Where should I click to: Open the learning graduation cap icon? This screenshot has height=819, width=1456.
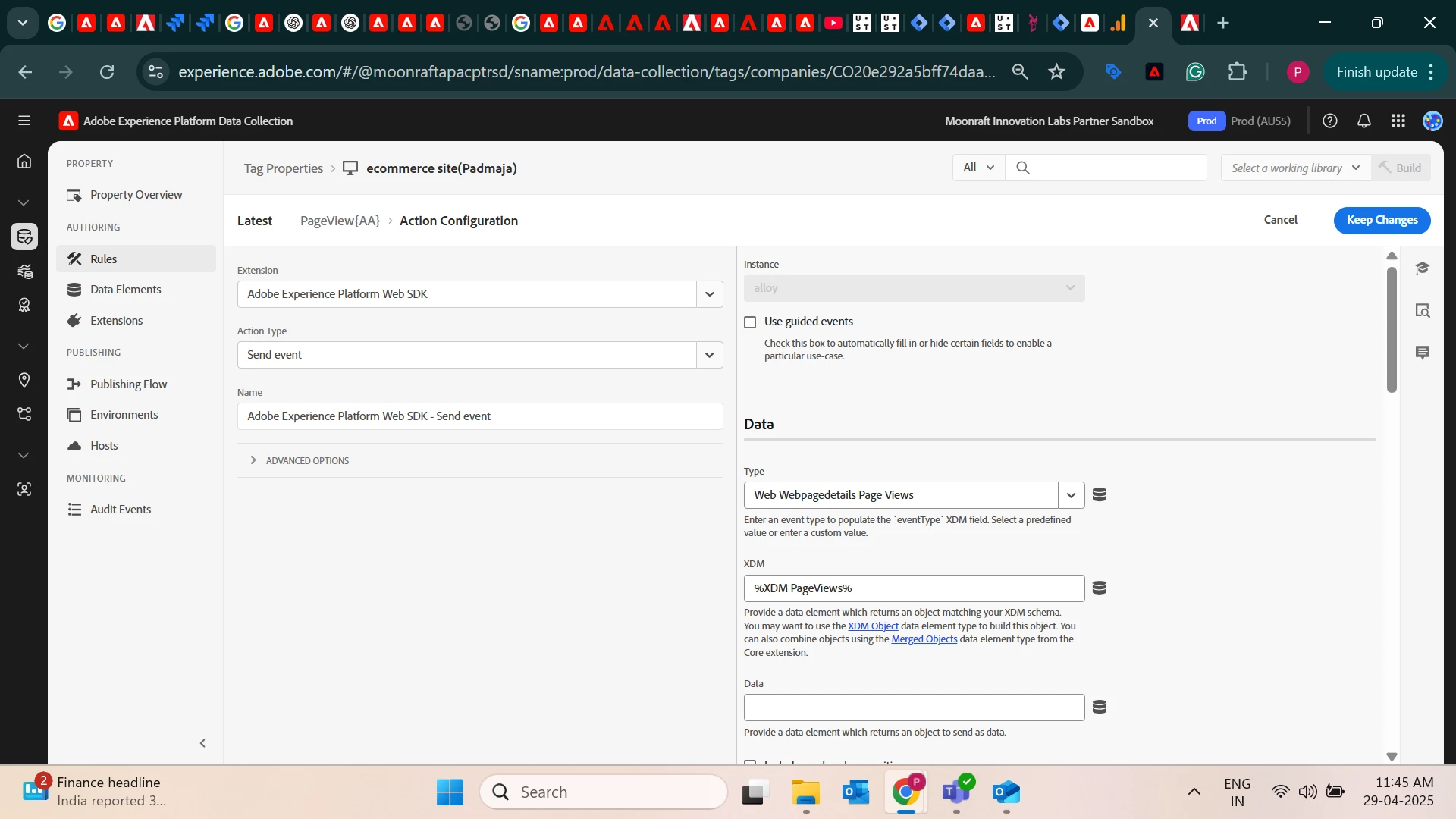click(1422, 268)
